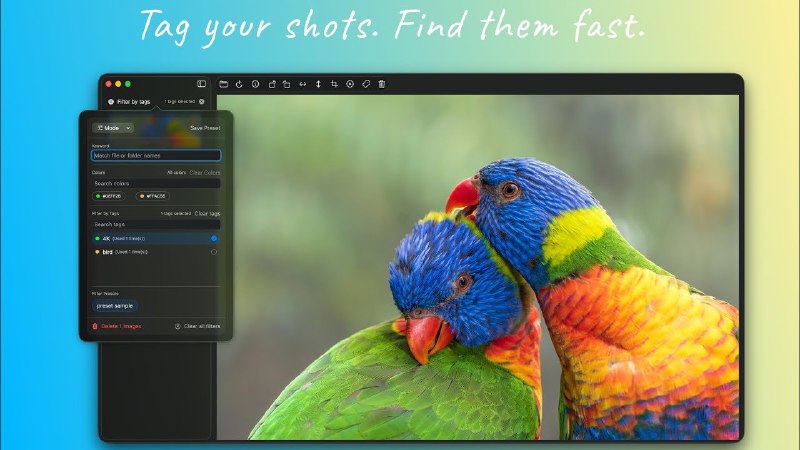Click the refresh icon in toolbar
The width and height of the screenshot is (800, 450).
[x=240, y=84]
